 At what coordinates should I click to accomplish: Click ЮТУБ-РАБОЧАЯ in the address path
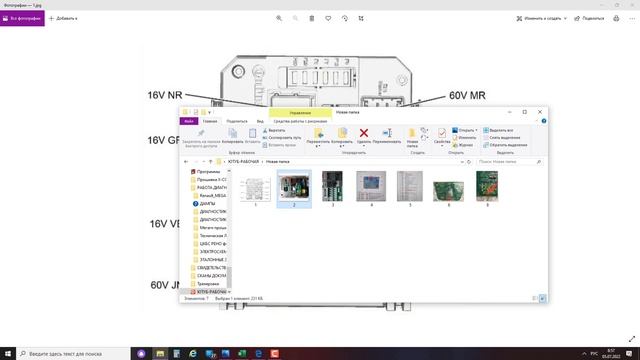[x=243, y=162]
